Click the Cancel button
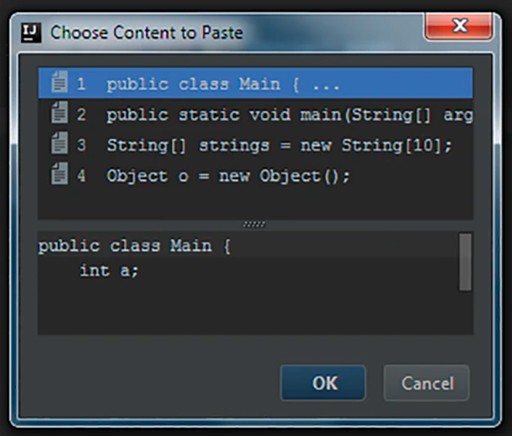 (x=427, y=383)
